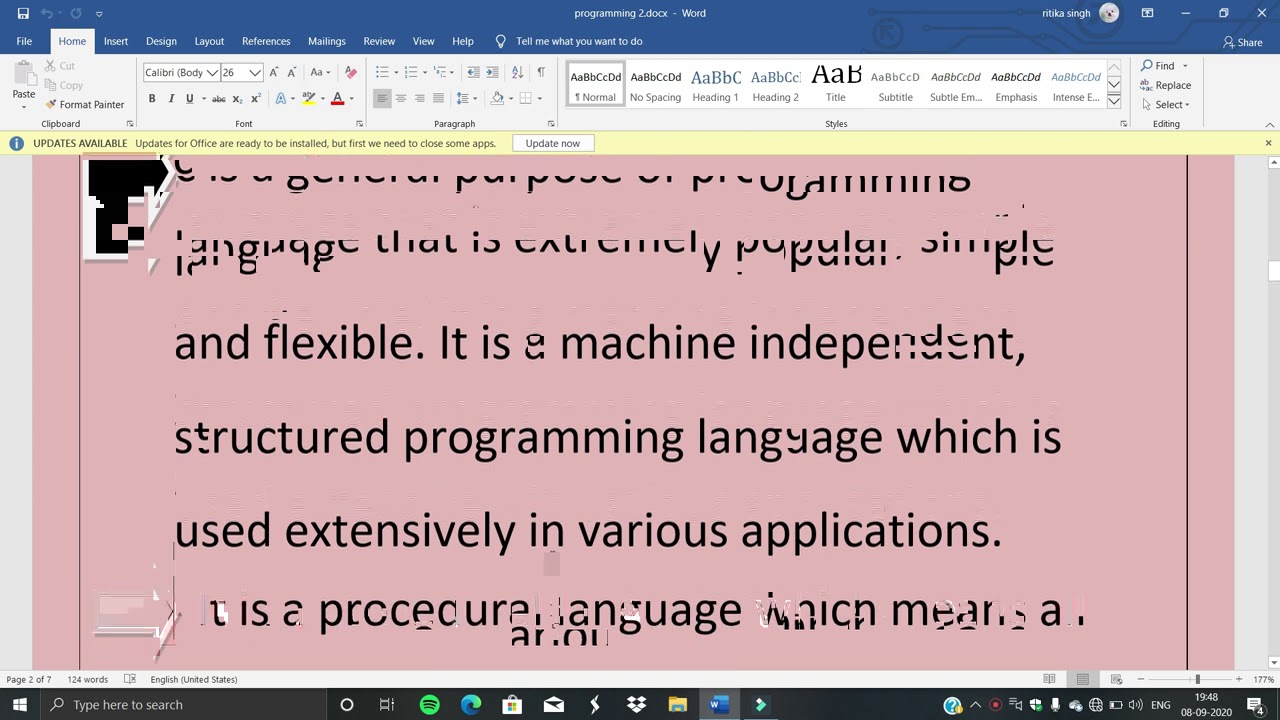Open the File tab

24,41
